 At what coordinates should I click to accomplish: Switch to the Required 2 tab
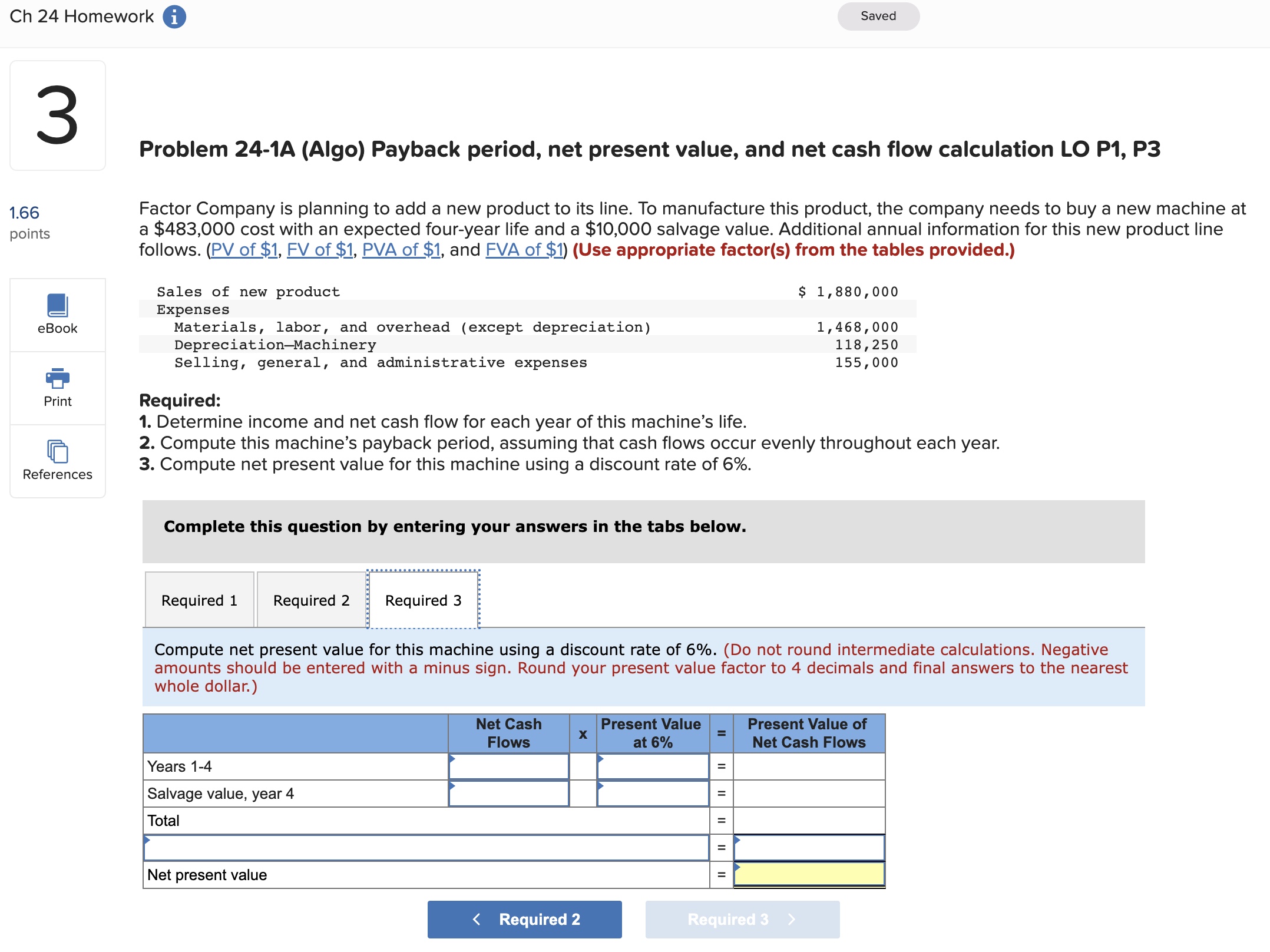click(x=311, y=600)
